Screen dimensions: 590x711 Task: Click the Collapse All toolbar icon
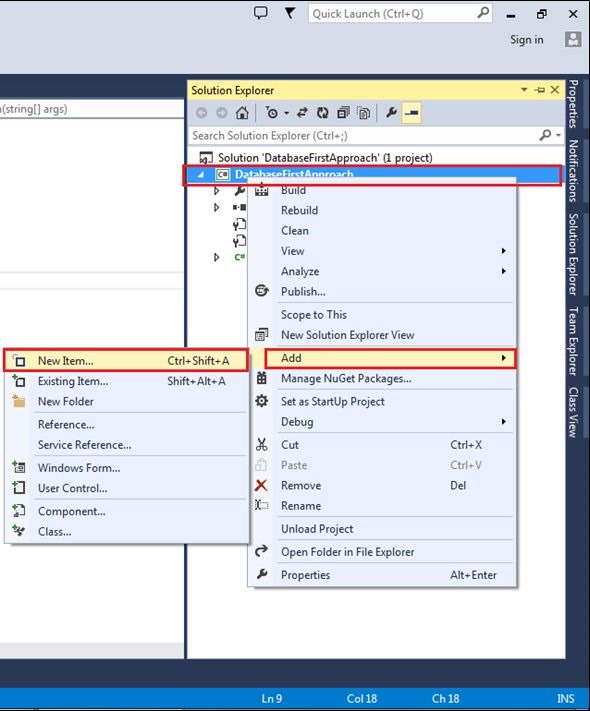tap(343, 112)
